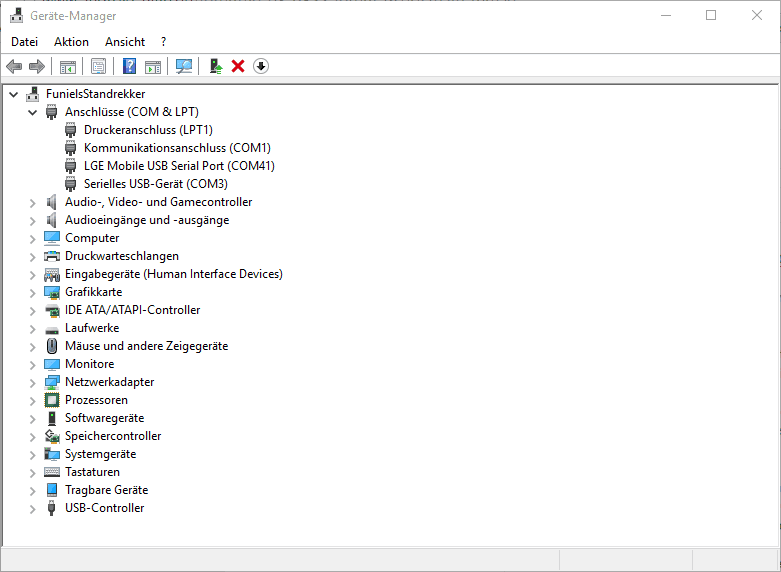Select Kommunikationsanschluss (COM1)
781x572 pixels.
coord(177,147)
